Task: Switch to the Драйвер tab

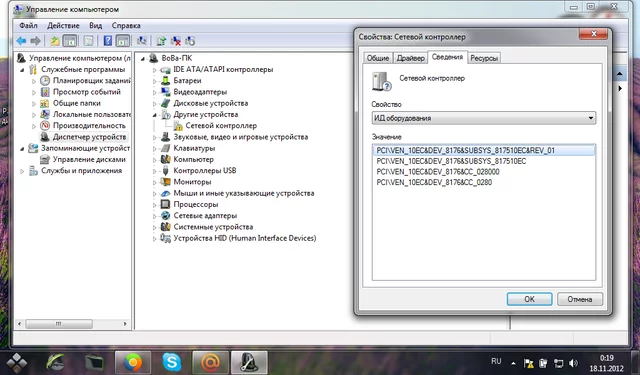Action: pyautogui.click(x=410, y=58)
